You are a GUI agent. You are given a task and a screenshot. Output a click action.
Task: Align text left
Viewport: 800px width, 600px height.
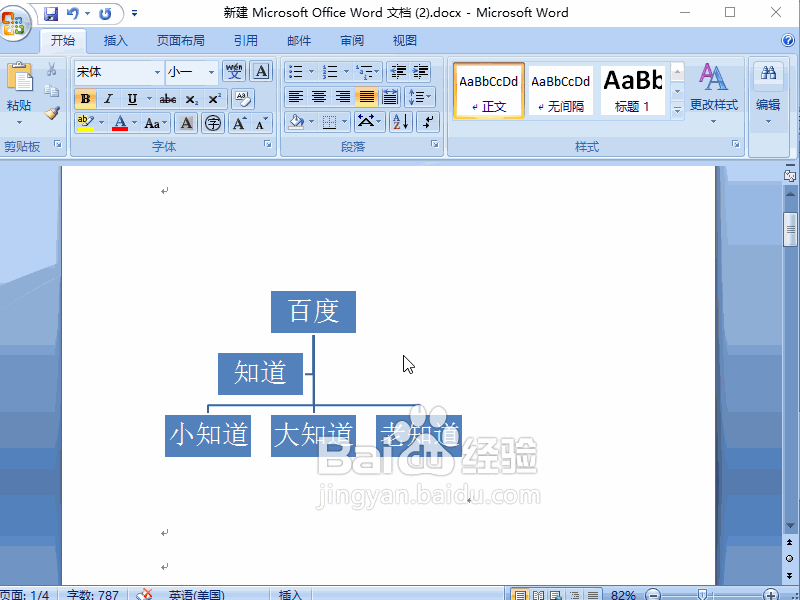(296, 97)
